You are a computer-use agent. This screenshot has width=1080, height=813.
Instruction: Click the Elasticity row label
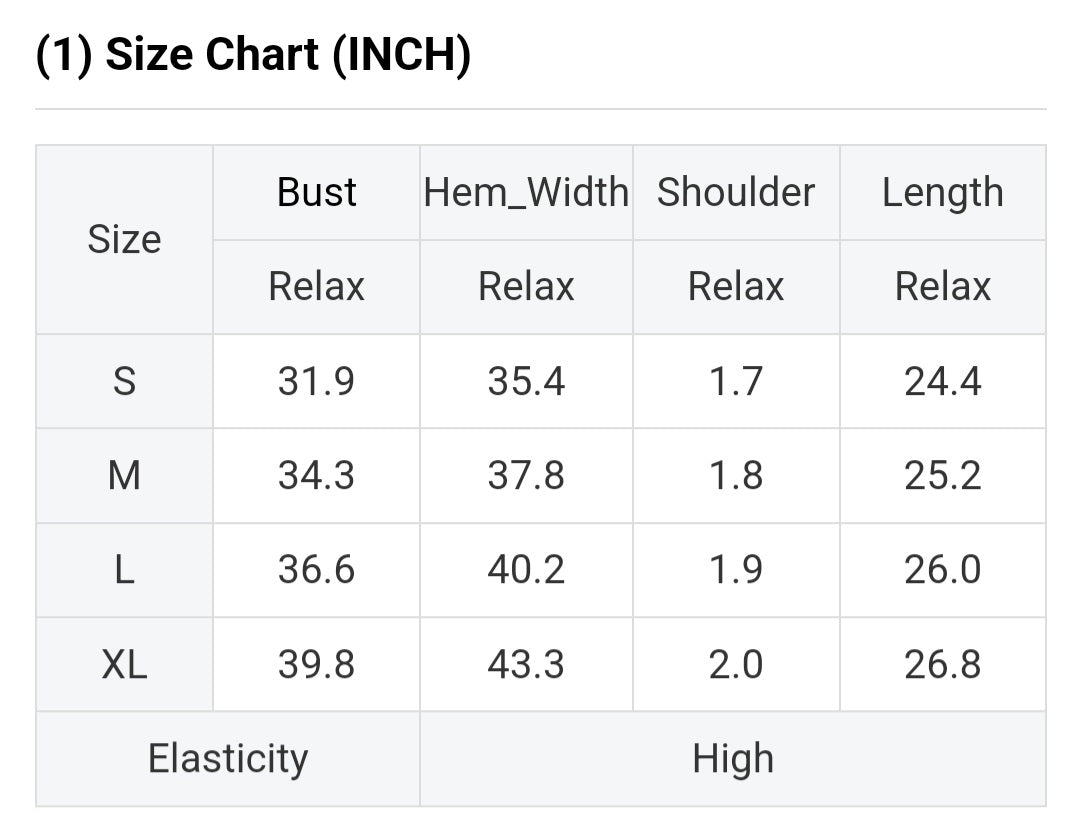tap(228, 759)
